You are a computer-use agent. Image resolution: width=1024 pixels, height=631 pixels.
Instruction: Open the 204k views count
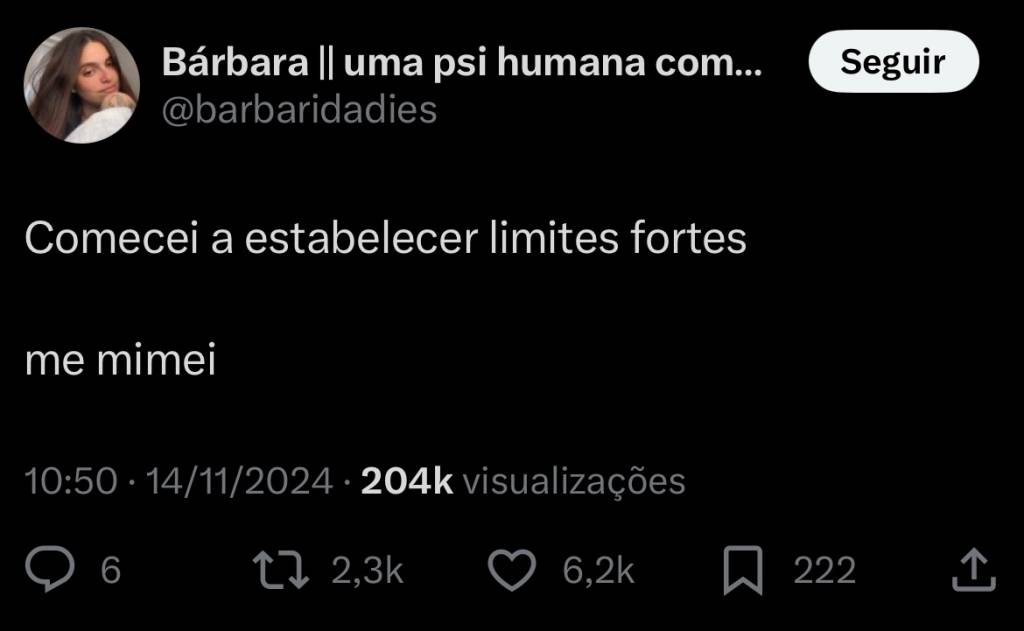406,481
